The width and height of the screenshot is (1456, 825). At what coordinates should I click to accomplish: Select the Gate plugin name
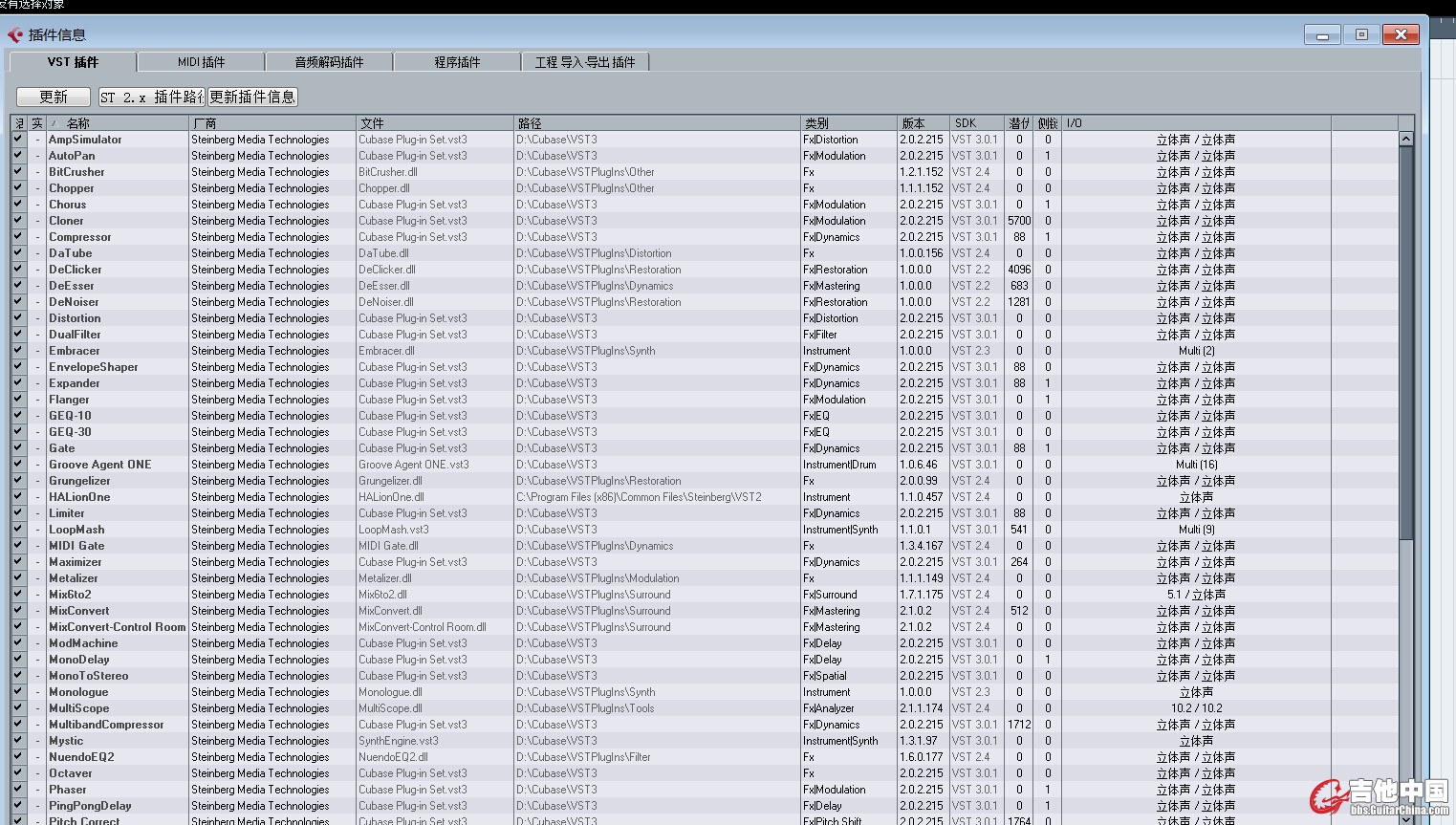coord(62,448)
